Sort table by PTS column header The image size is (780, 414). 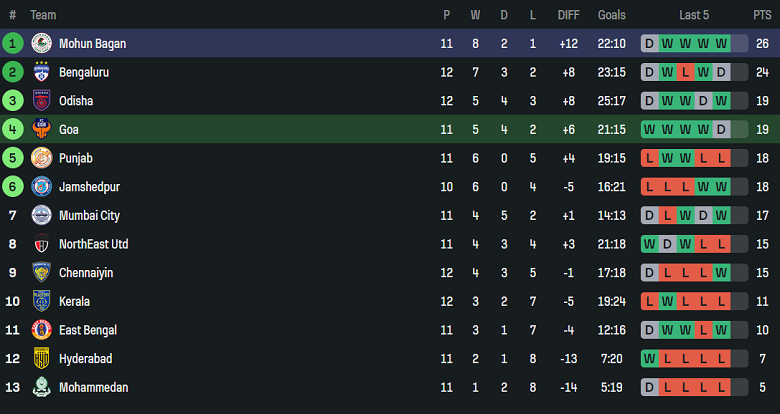762,15
